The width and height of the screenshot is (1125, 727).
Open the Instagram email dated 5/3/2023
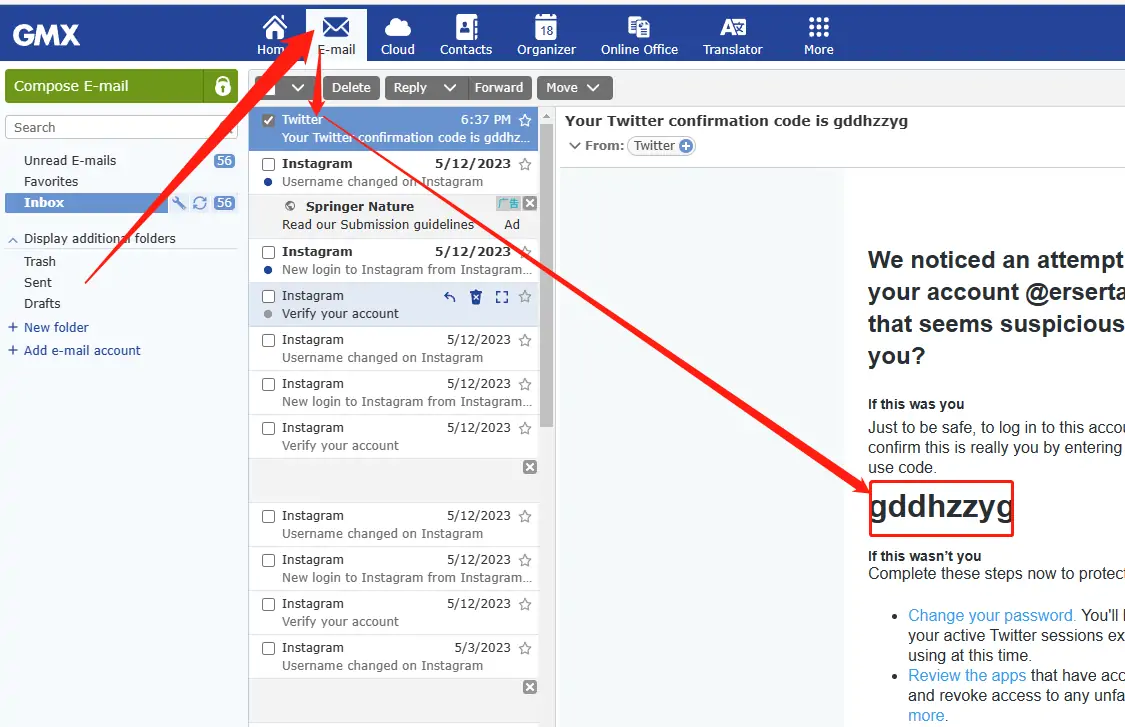click(393, 657)
